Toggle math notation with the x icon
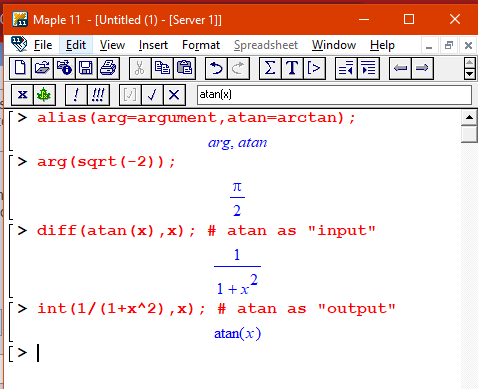The width and height of the screenshot is (478, 389). (22, 95)
